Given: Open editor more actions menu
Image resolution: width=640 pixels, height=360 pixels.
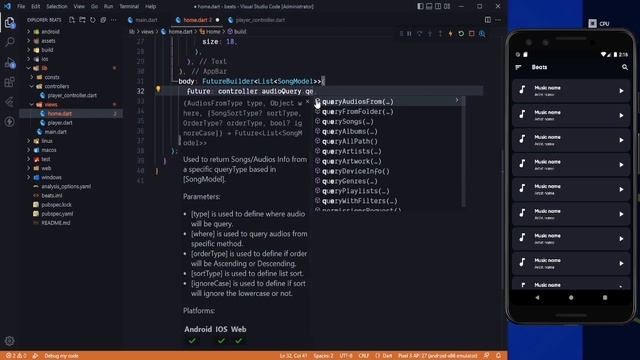Looking at the screenshot, I should coord(498,20).
